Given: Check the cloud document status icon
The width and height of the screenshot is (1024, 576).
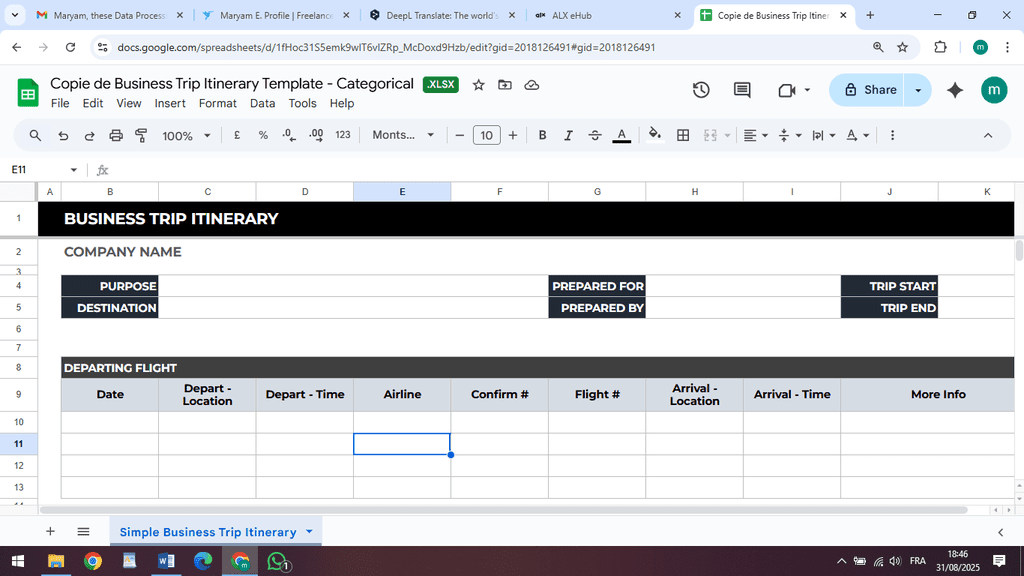Looking at the screenshot, I should click(532, 85).
